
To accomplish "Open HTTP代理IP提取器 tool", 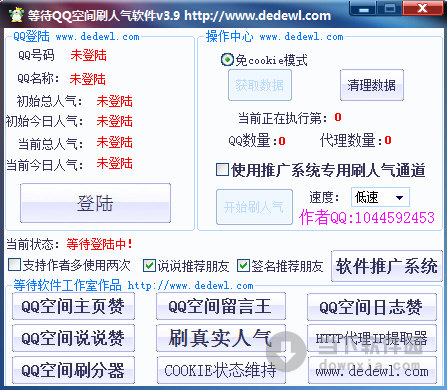I will pos(372,338).
